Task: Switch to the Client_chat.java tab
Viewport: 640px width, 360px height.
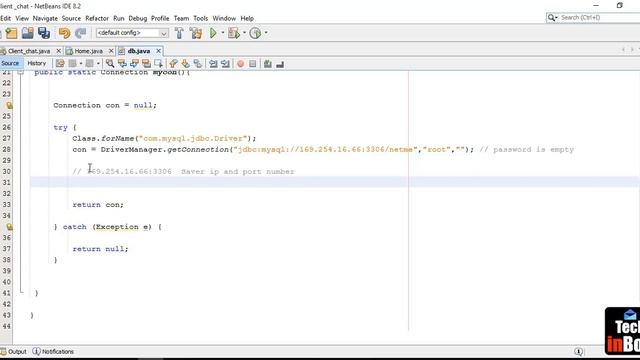Action: pyautogui.click(x=29, y=51)
